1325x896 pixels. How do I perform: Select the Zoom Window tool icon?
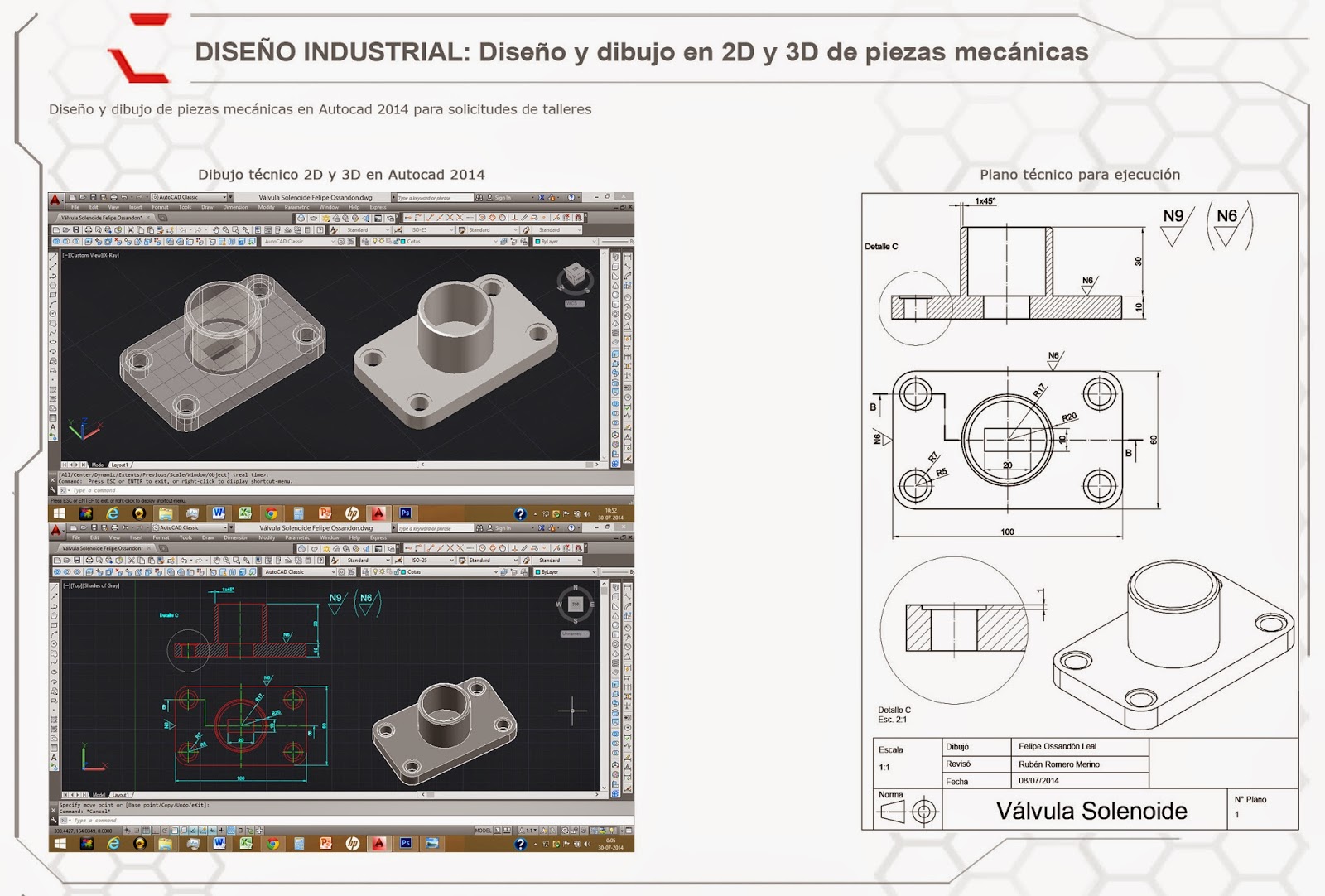click(235, 229)
